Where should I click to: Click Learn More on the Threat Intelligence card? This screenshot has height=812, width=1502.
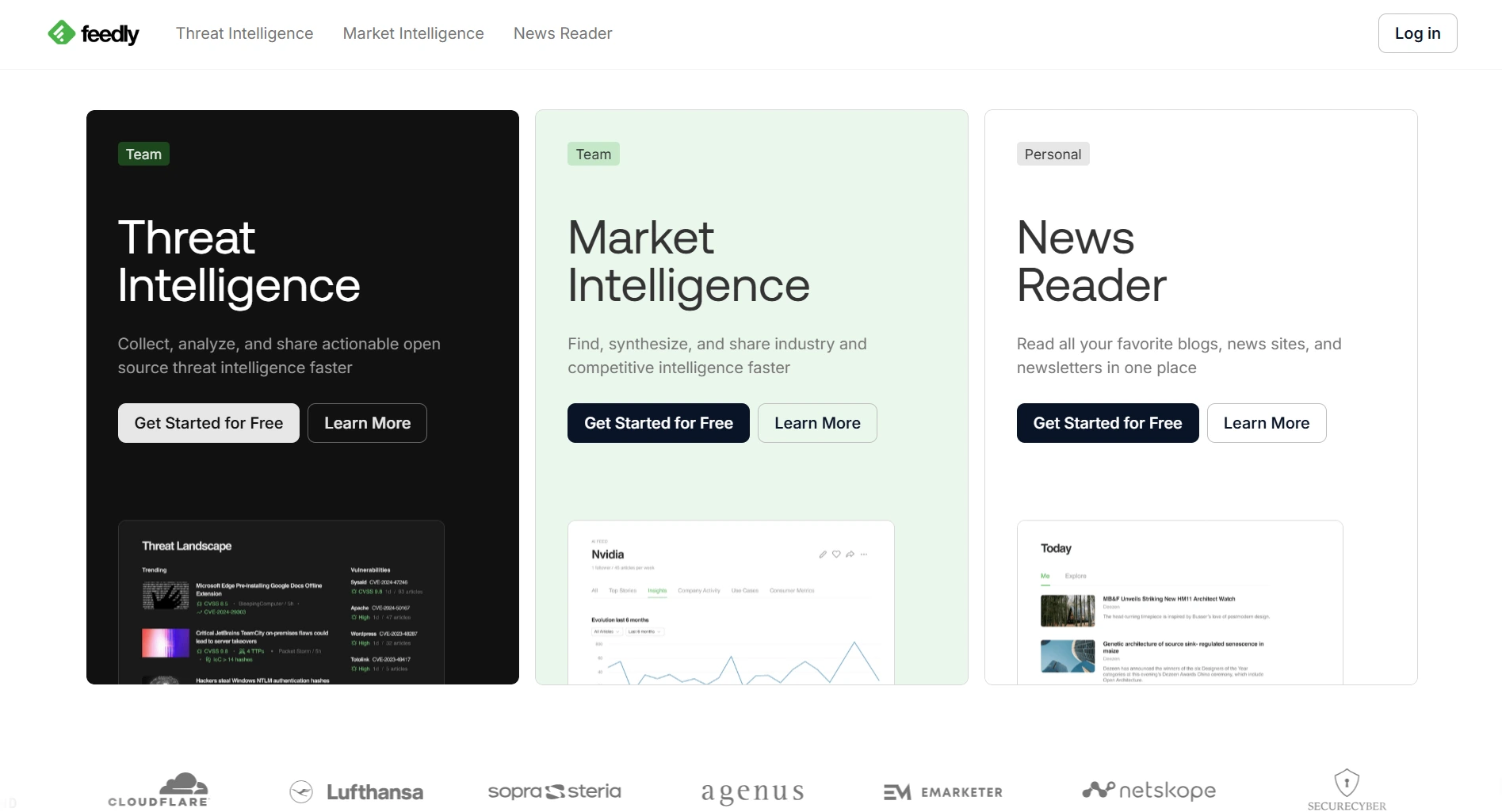[367, 423]
